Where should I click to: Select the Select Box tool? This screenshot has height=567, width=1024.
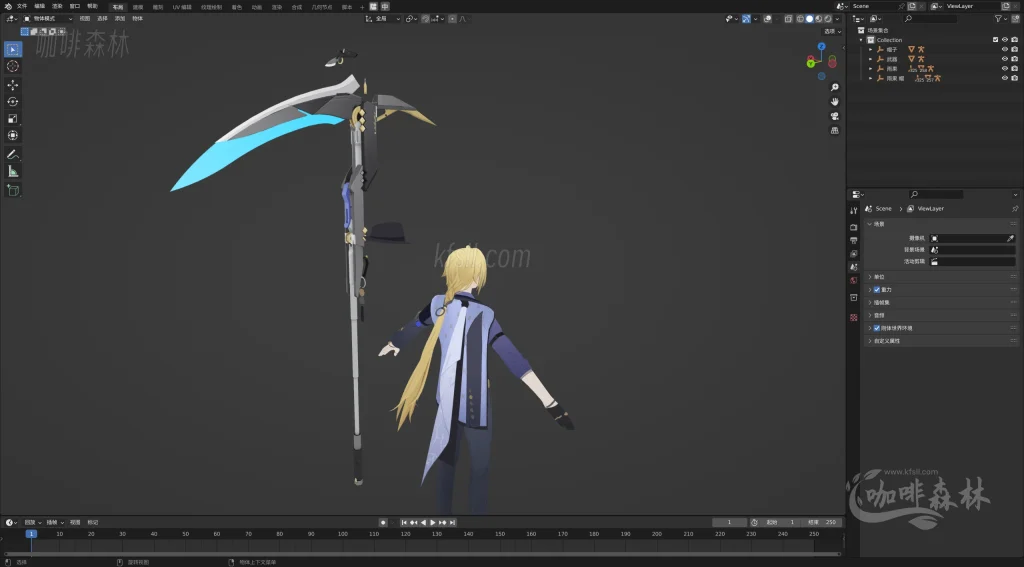pyautogui.click(x=12, y=49)
